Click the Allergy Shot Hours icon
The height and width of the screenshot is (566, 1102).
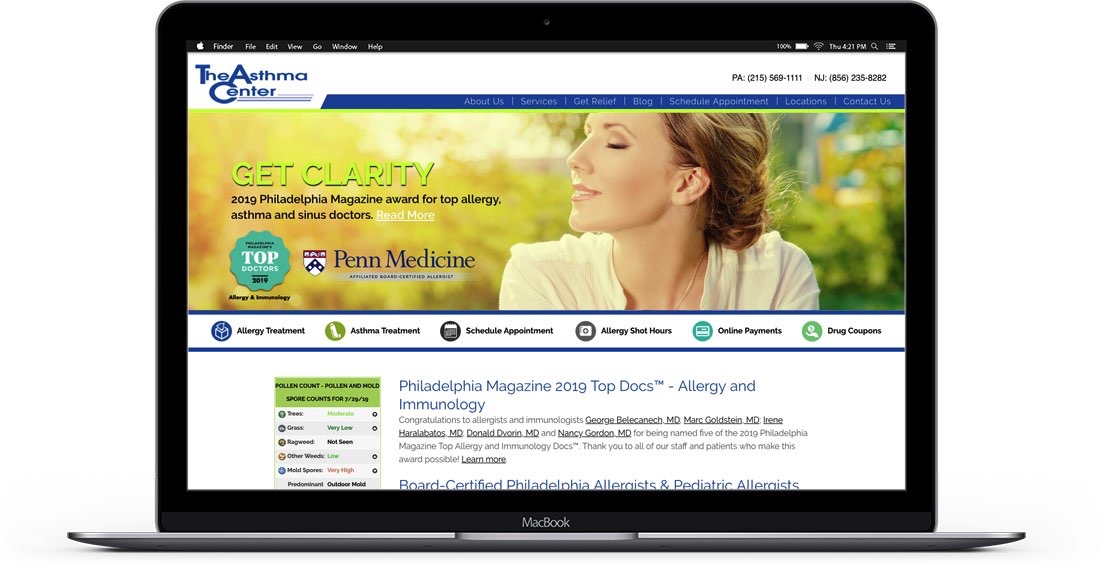tap(585, 331)
